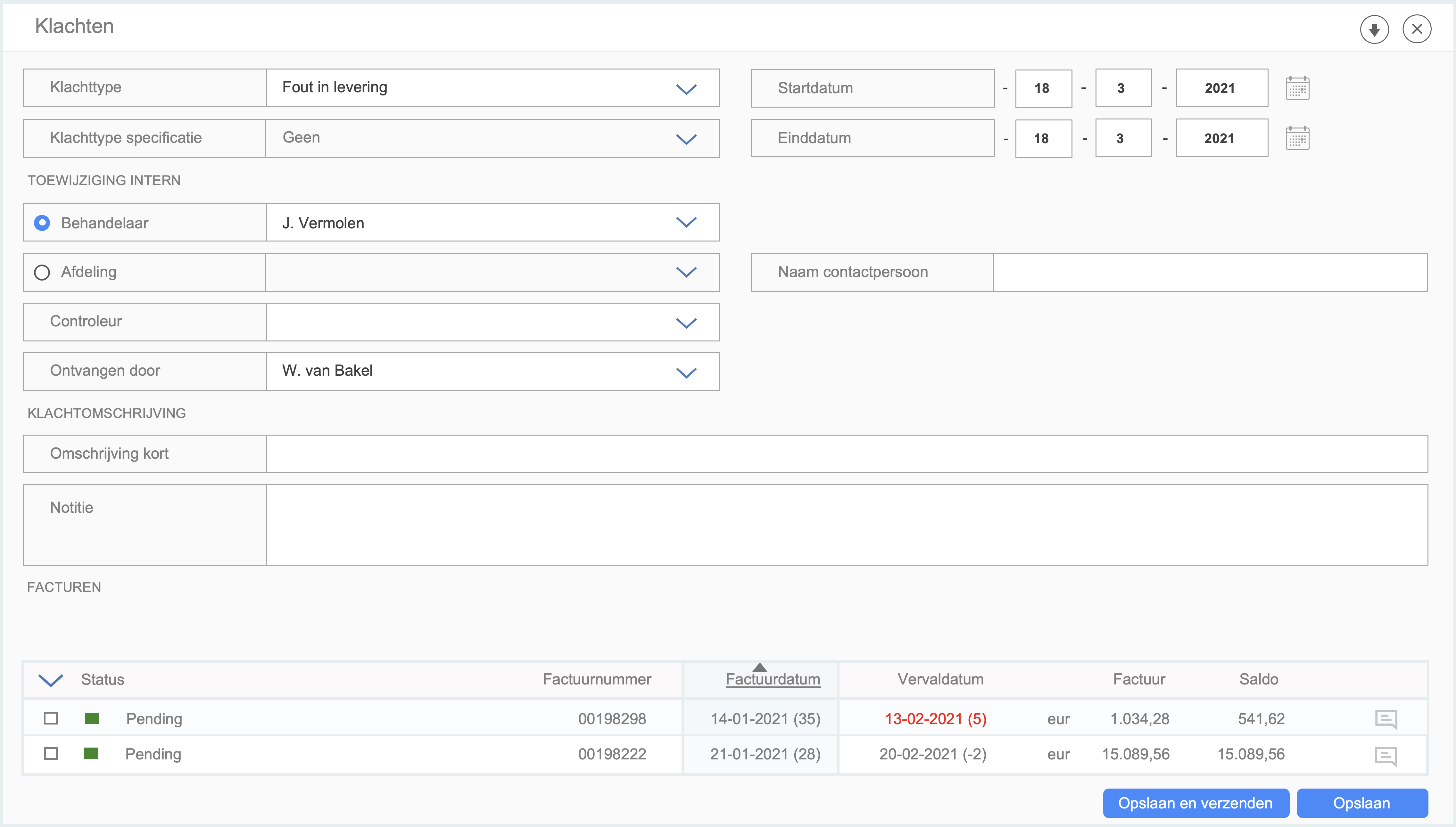Tick the checkbox for invoice 00198222

pos(51,754)
